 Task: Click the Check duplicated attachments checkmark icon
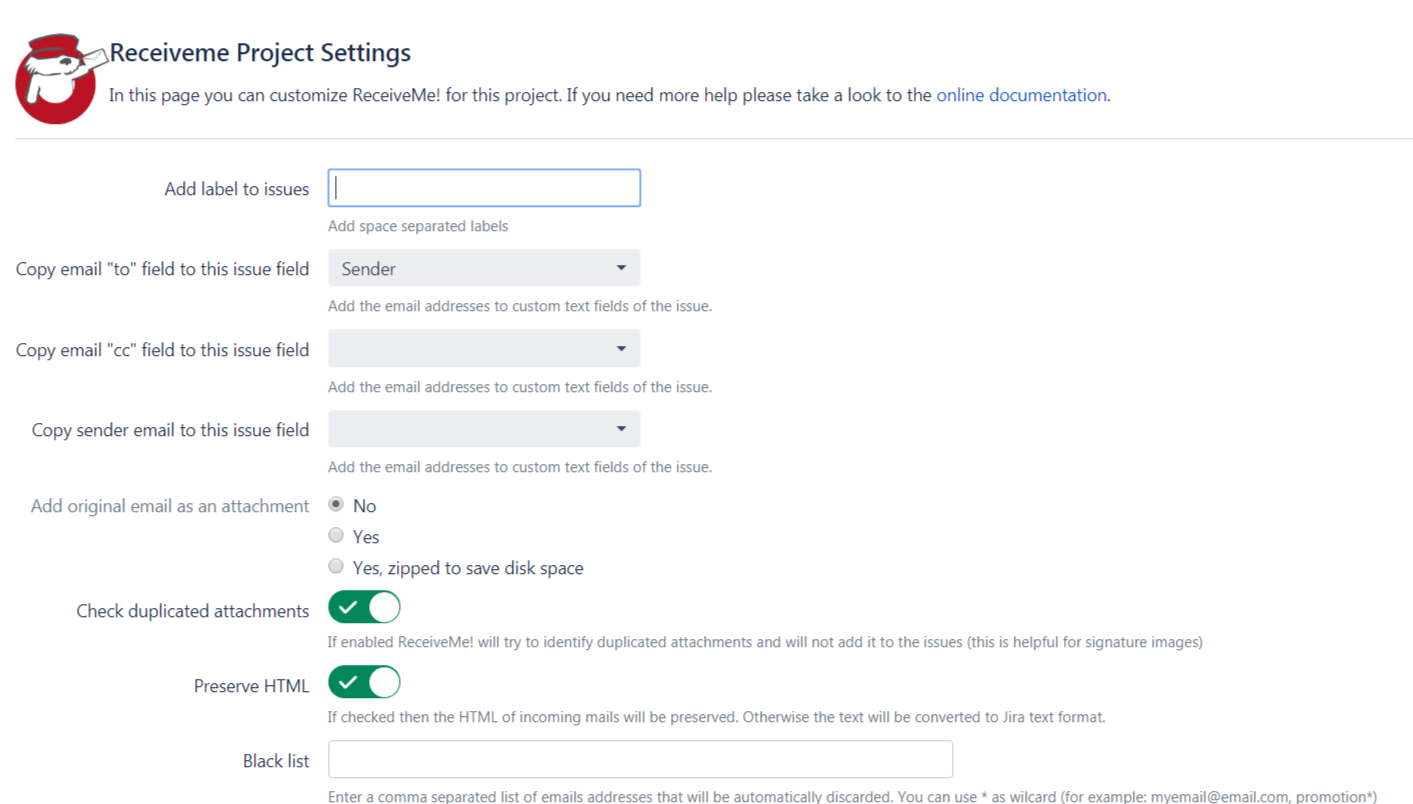(x=348, y=607)
